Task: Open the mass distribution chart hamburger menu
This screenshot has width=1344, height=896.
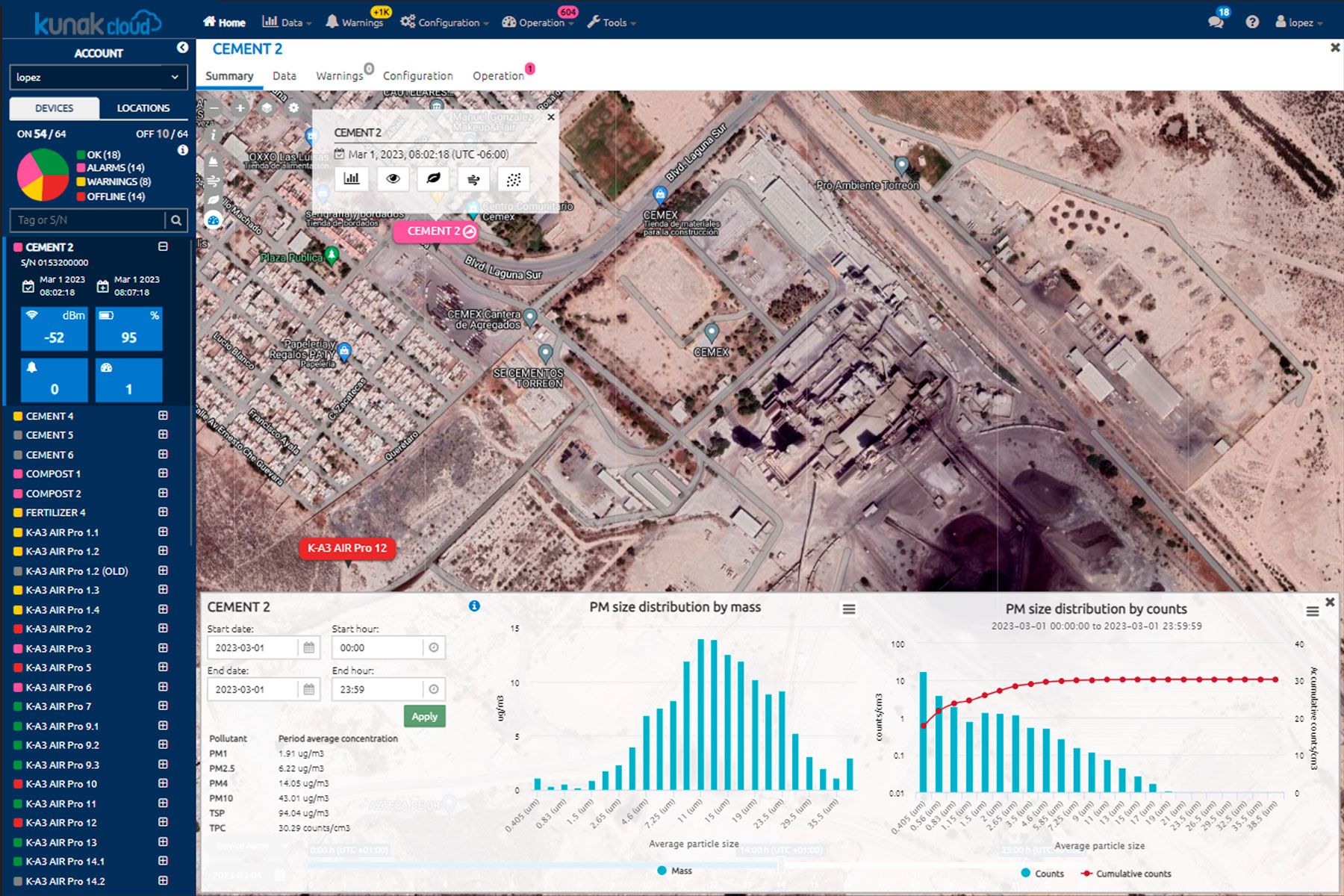Action: pos(849,609)
